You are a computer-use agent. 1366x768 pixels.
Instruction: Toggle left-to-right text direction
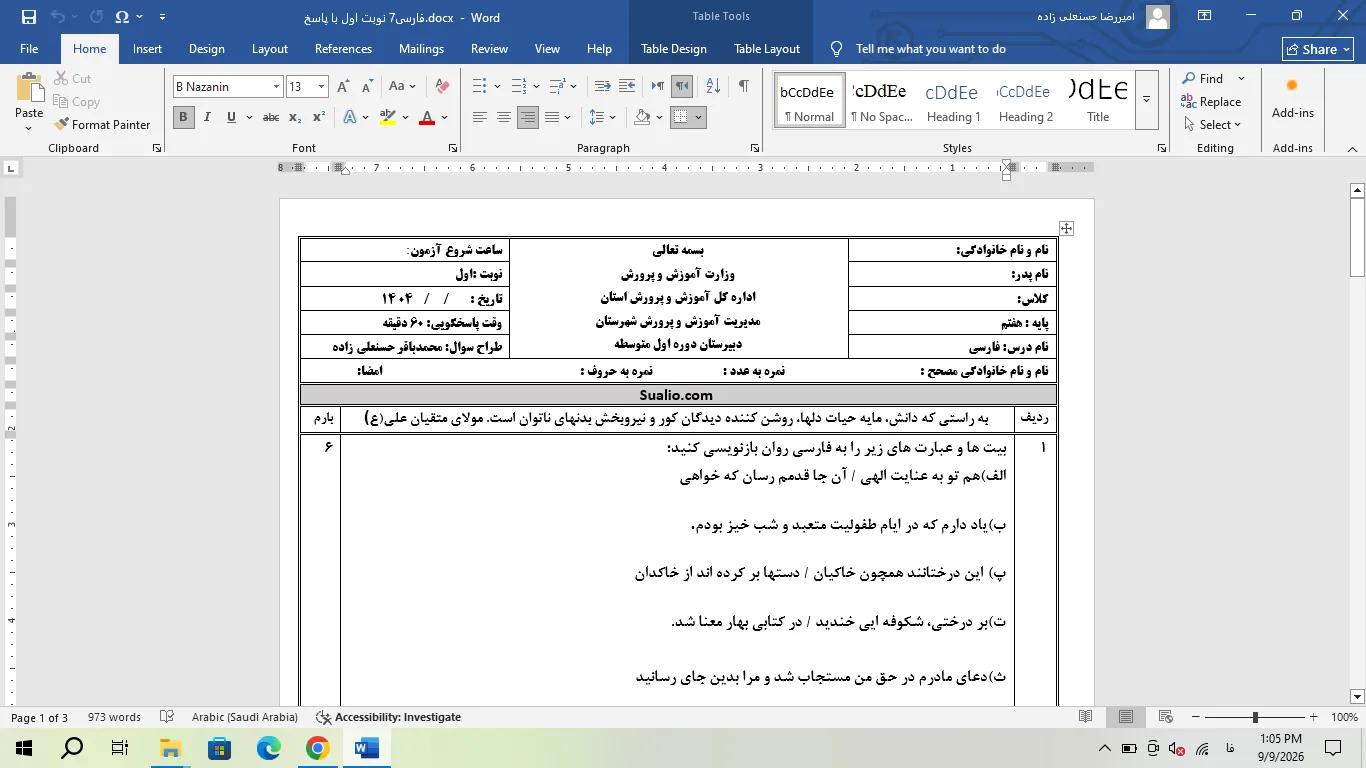tap(657, 87)
